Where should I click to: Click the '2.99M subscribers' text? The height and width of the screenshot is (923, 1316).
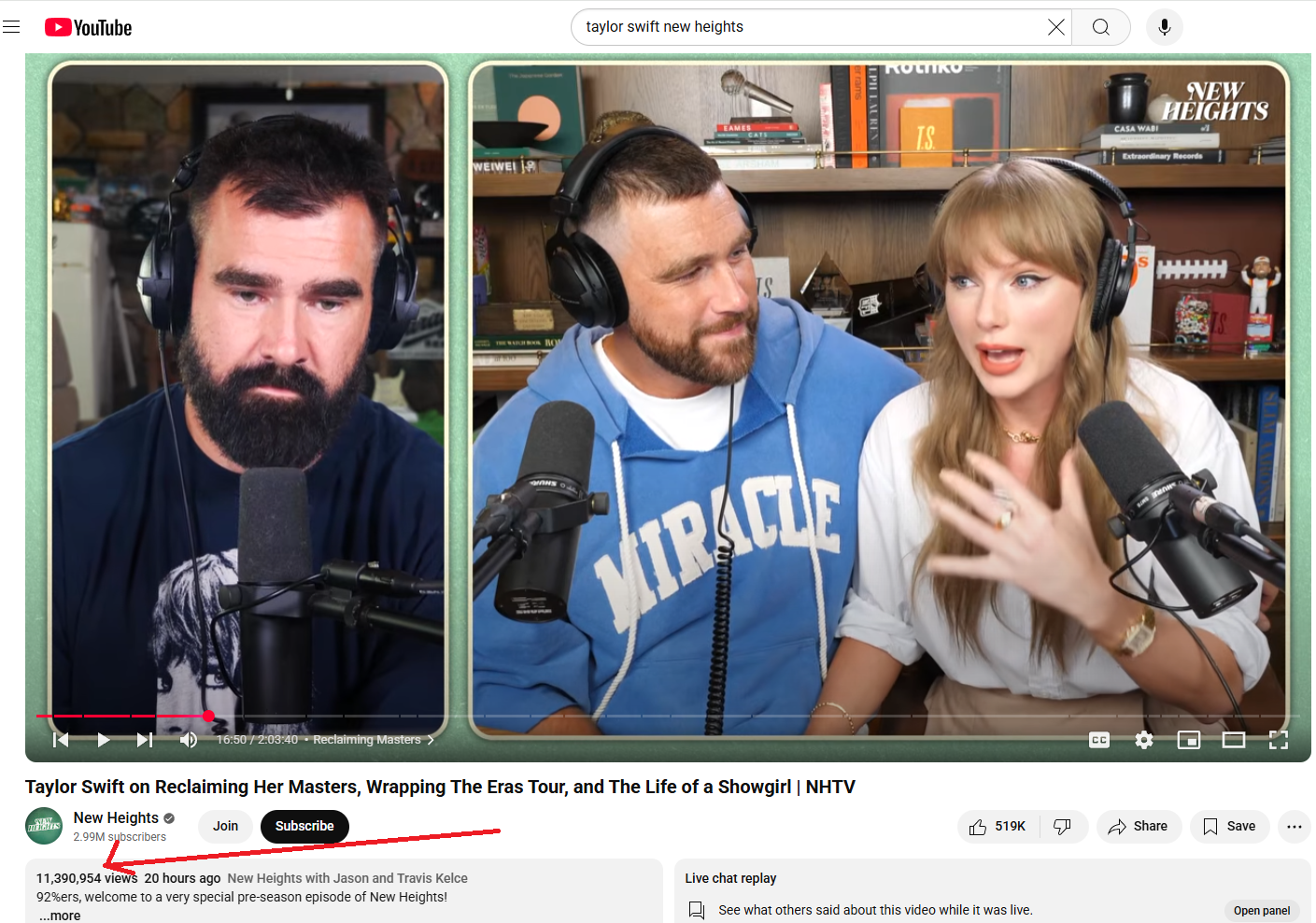pyautogui.click(x=120, y=837)
